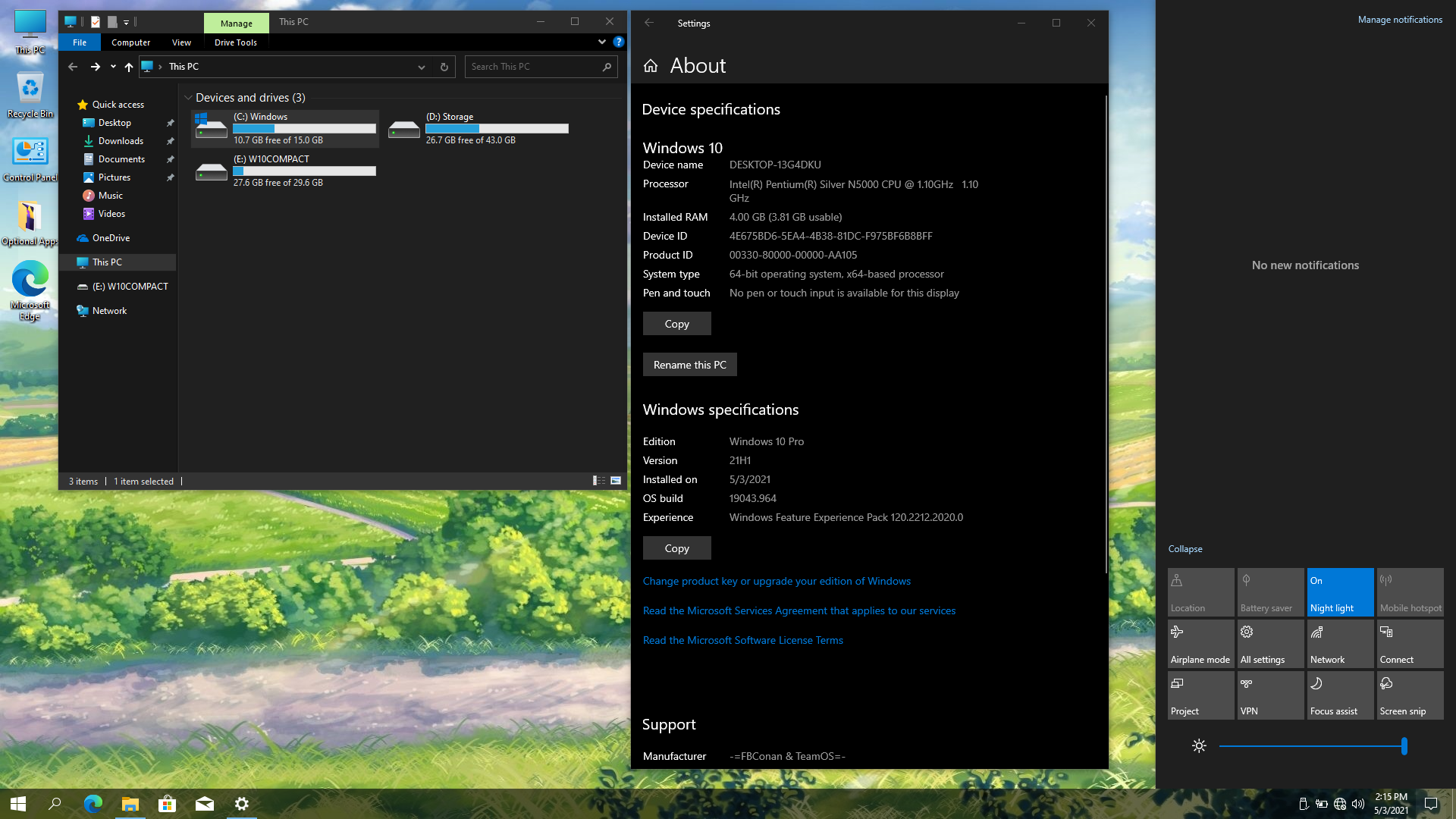Toggle Mobile hotspot quick action
This screenshot has width=1456, height=819.
(1410, 592)
